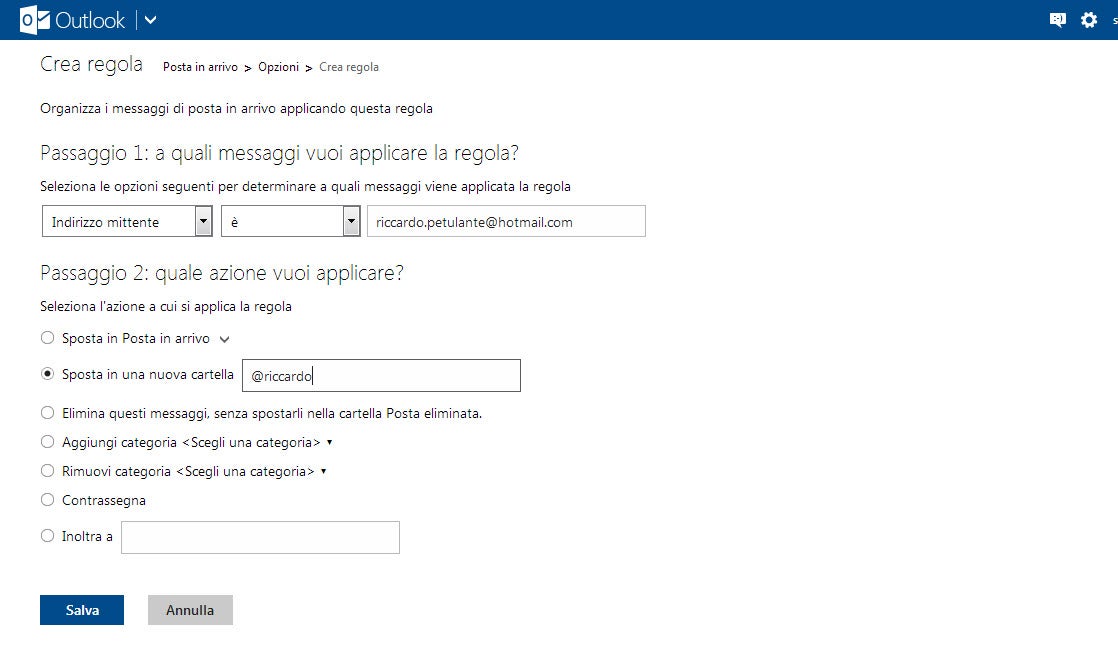
Task: Select 'Sposta in una nuova cartella' option
Action: coord(48,374)
